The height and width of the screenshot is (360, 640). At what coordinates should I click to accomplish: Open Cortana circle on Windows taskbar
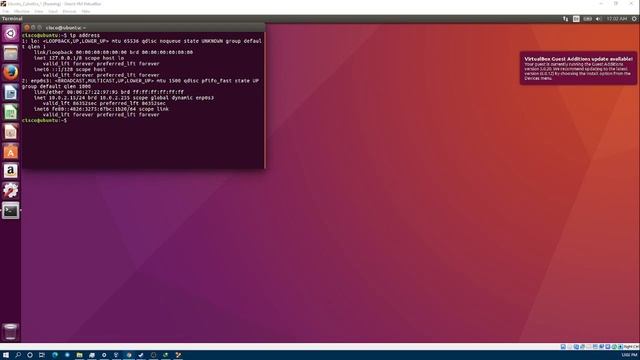tap(30, 355)
